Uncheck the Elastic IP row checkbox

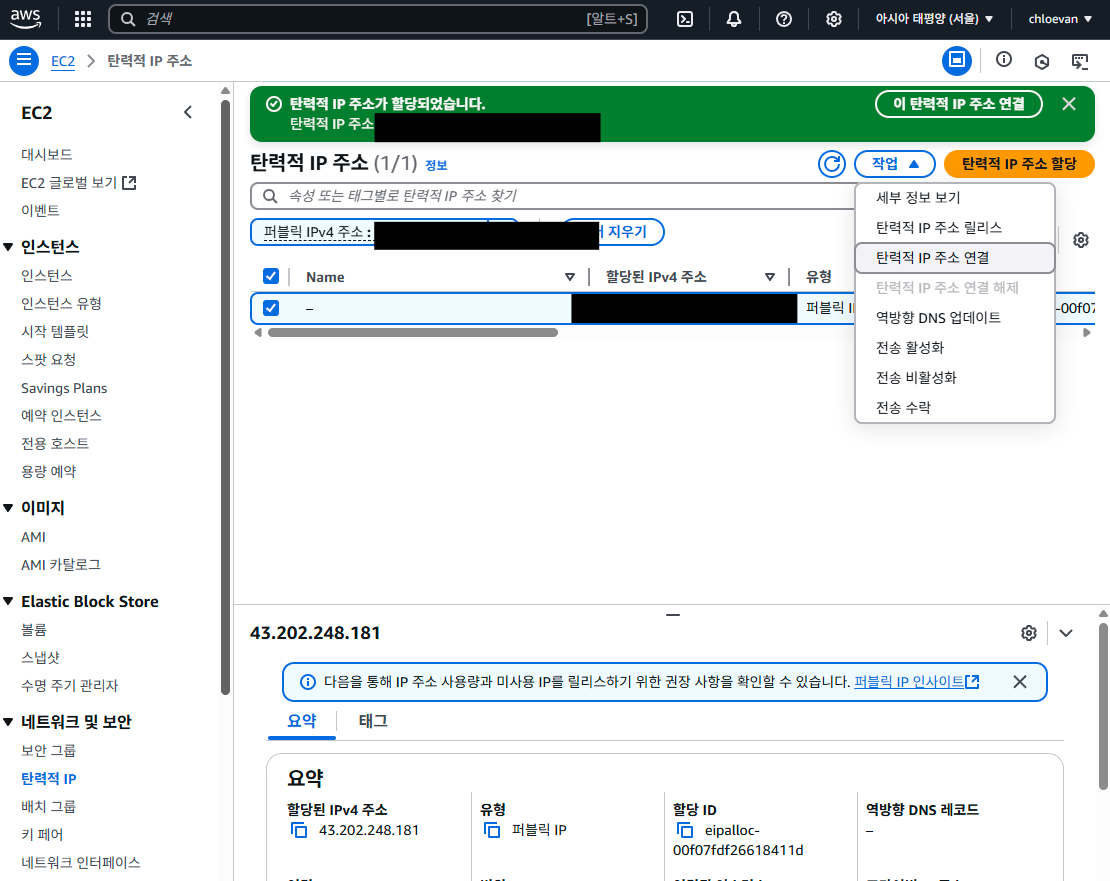[270, 308]
